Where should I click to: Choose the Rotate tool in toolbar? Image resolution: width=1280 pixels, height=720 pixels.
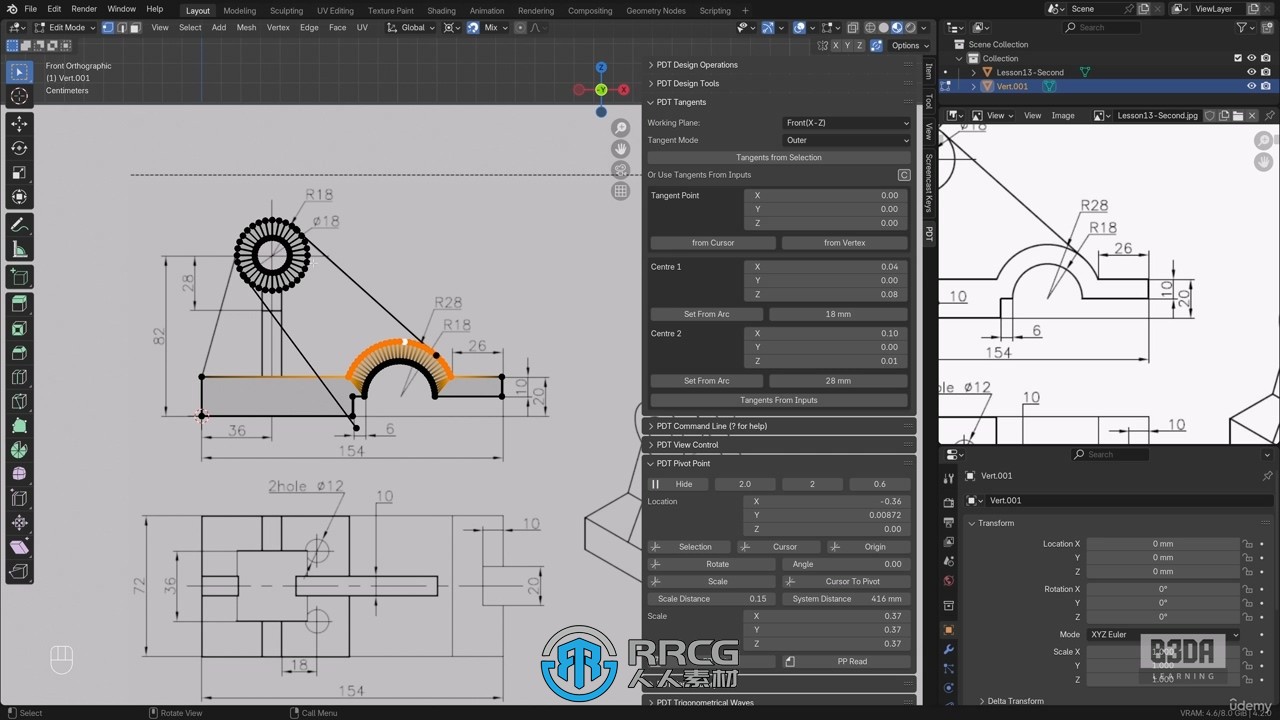pyautogui.click(x=19, y=148)
